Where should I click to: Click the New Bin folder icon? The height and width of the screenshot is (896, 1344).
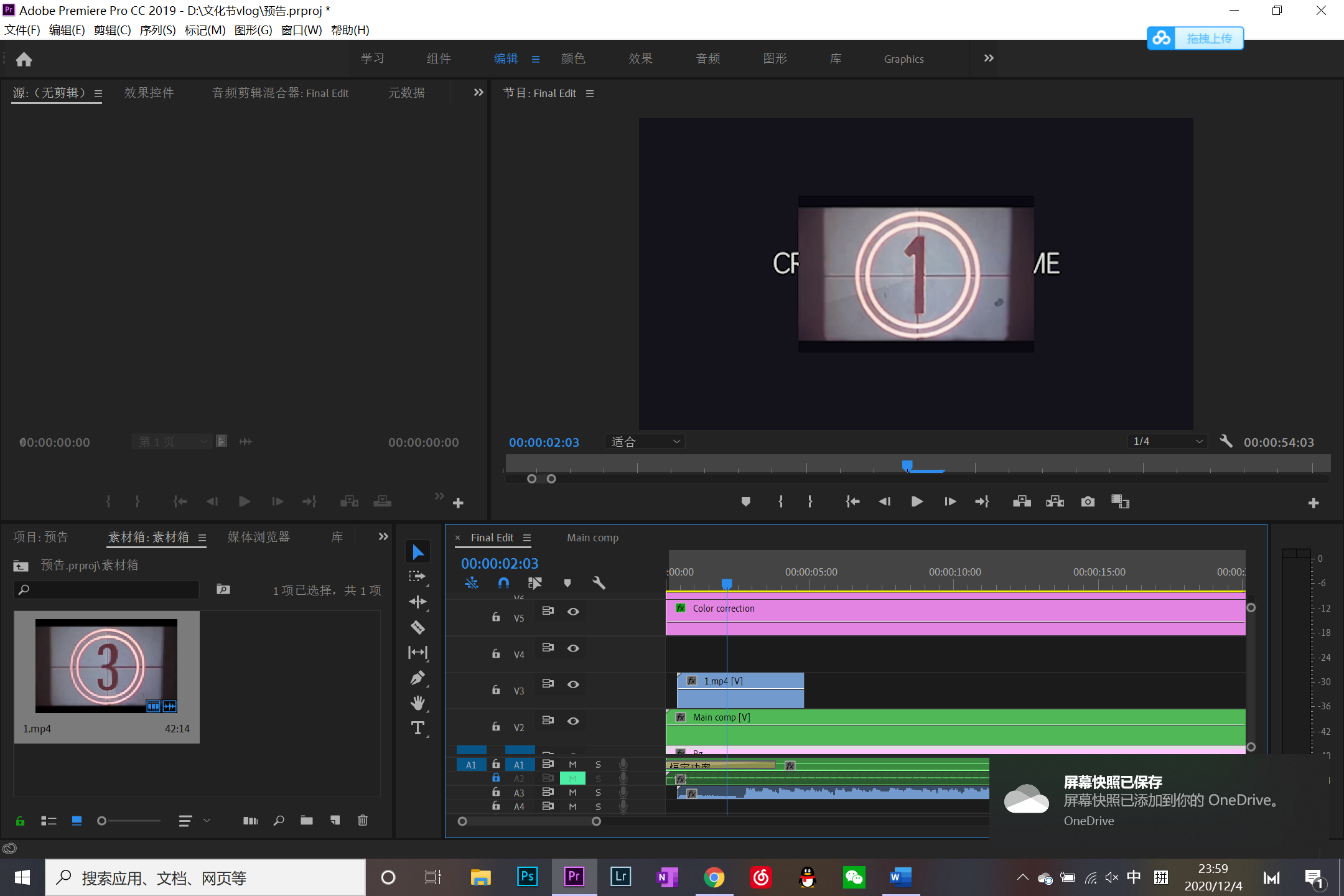(x=306, y=821)
